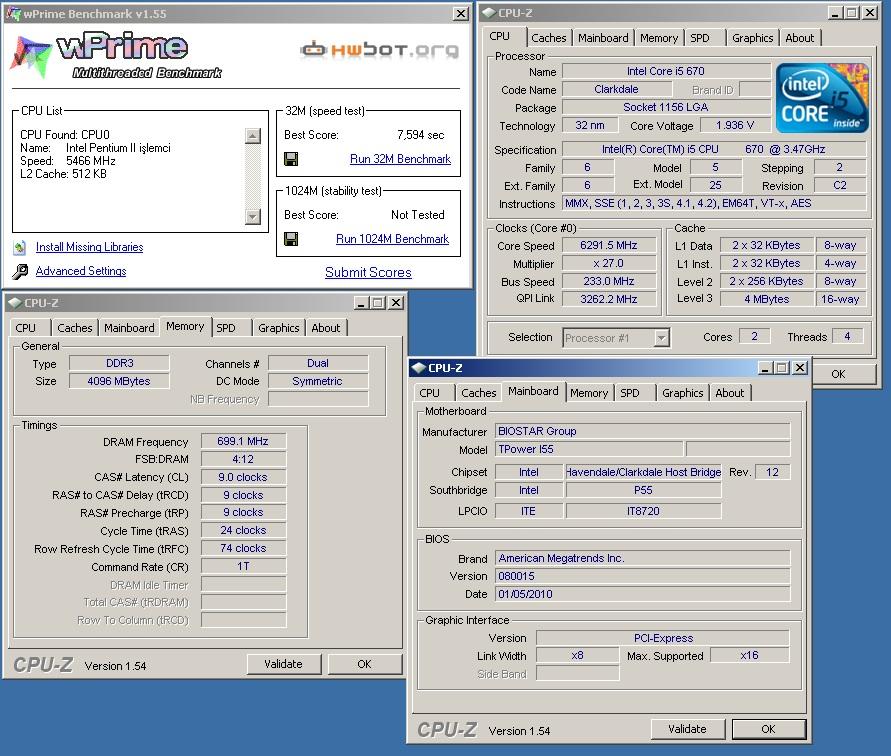Run the 32M Benchmark
Screen dimensions: 891x756
(400, 159)
